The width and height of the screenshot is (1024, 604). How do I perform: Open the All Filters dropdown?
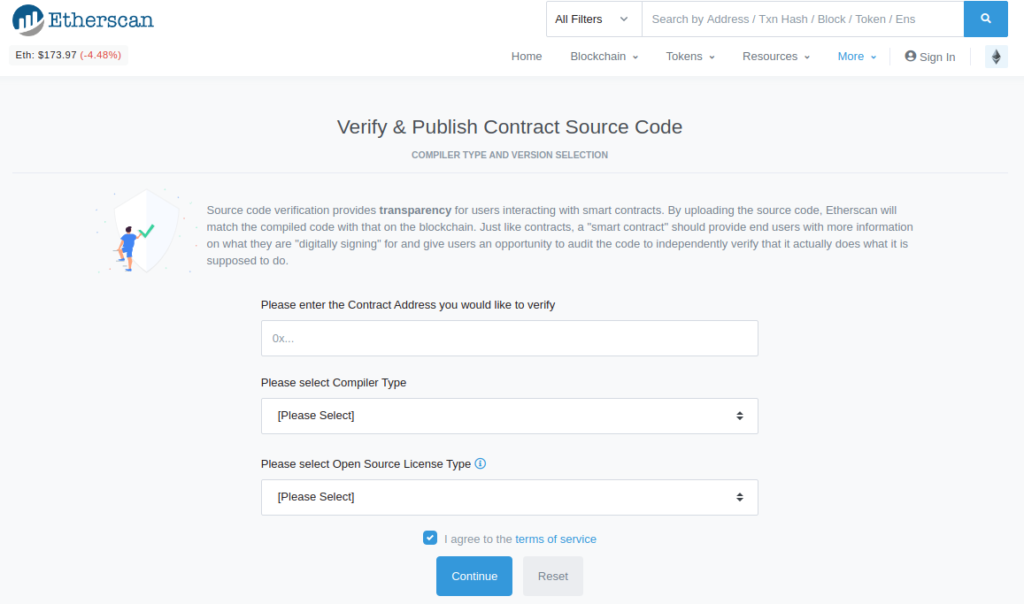592,18
